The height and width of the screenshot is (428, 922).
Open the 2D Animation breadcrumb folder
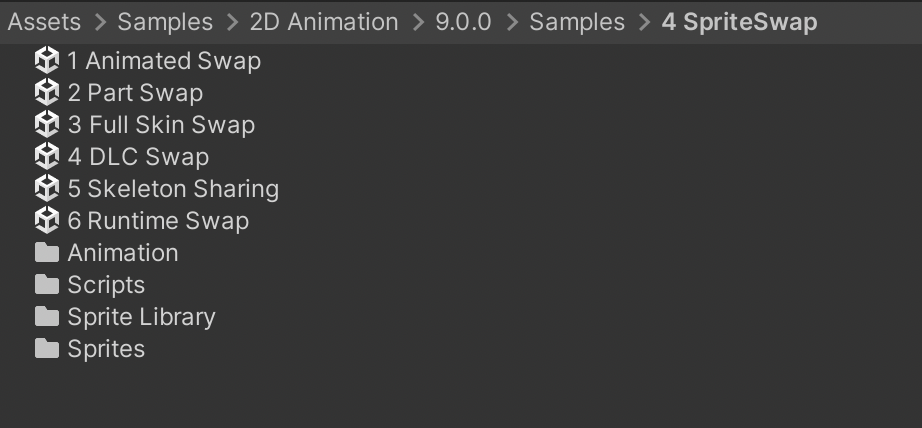[324, 22]
